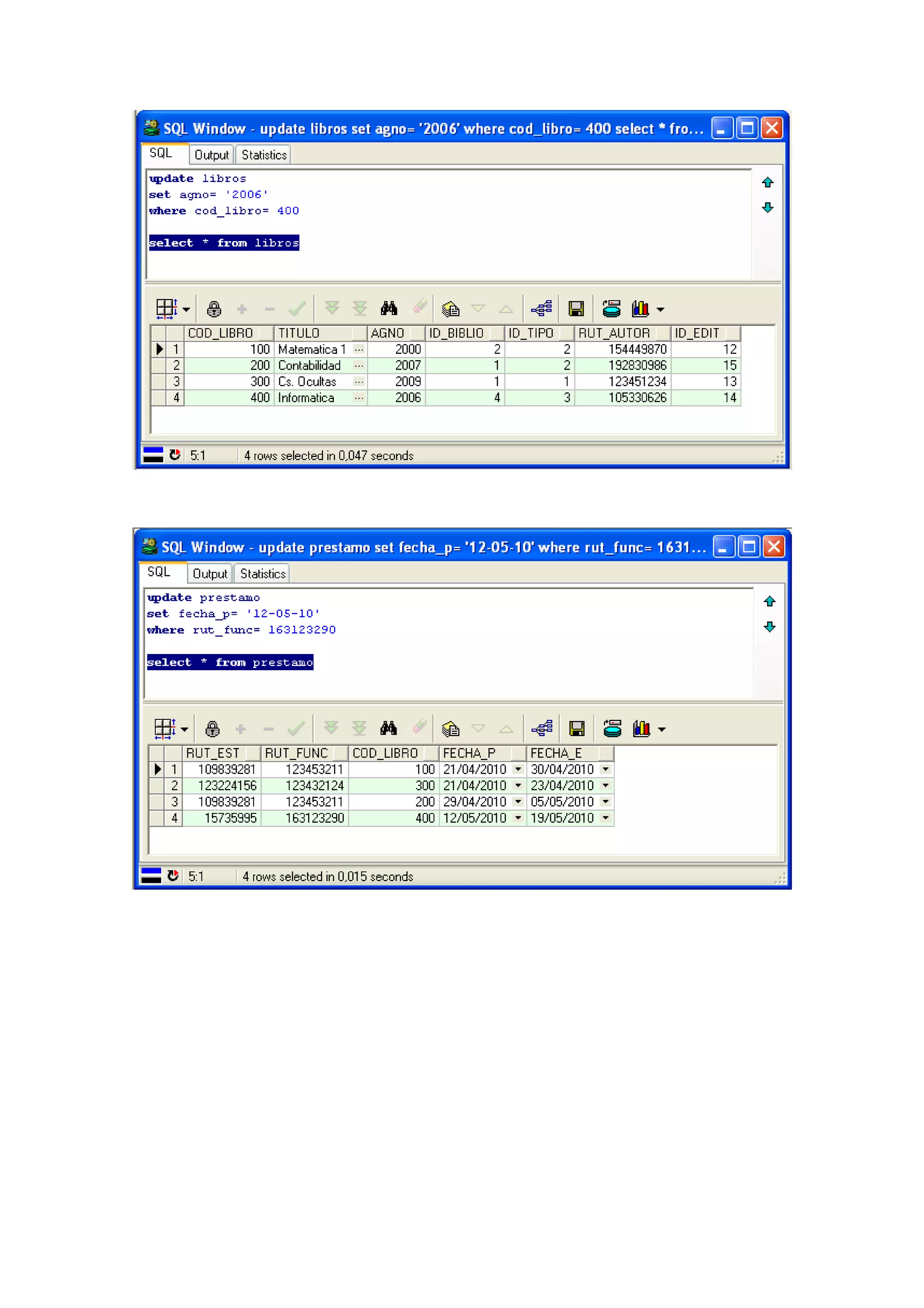Click export results icon in prestamo window
924x1308 pixels.
(613, 728)
